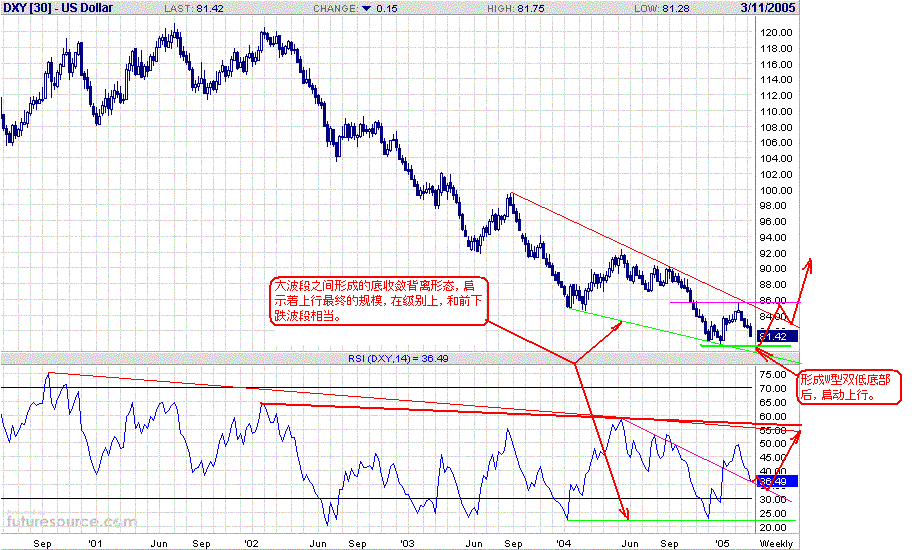Click the 106.00 price axis label
Viewport: 916px width, 550px height.
[776, 143]
